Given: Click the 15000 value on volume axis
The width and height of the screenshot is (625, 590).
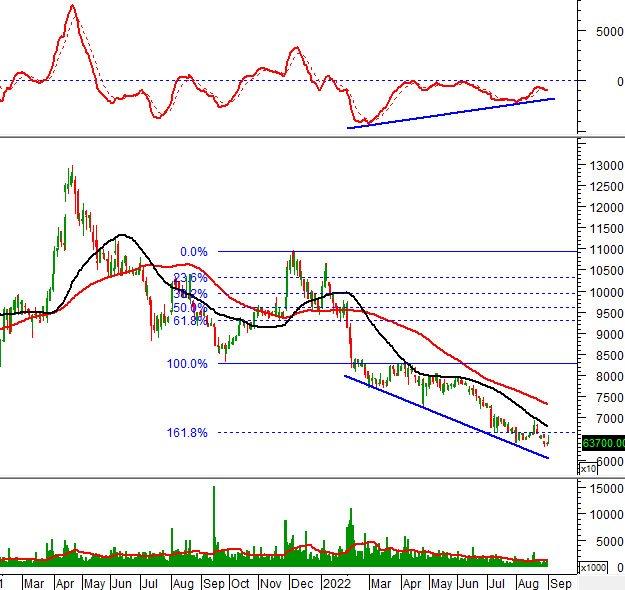Looking at the screenshot, I should coord(603,488).
